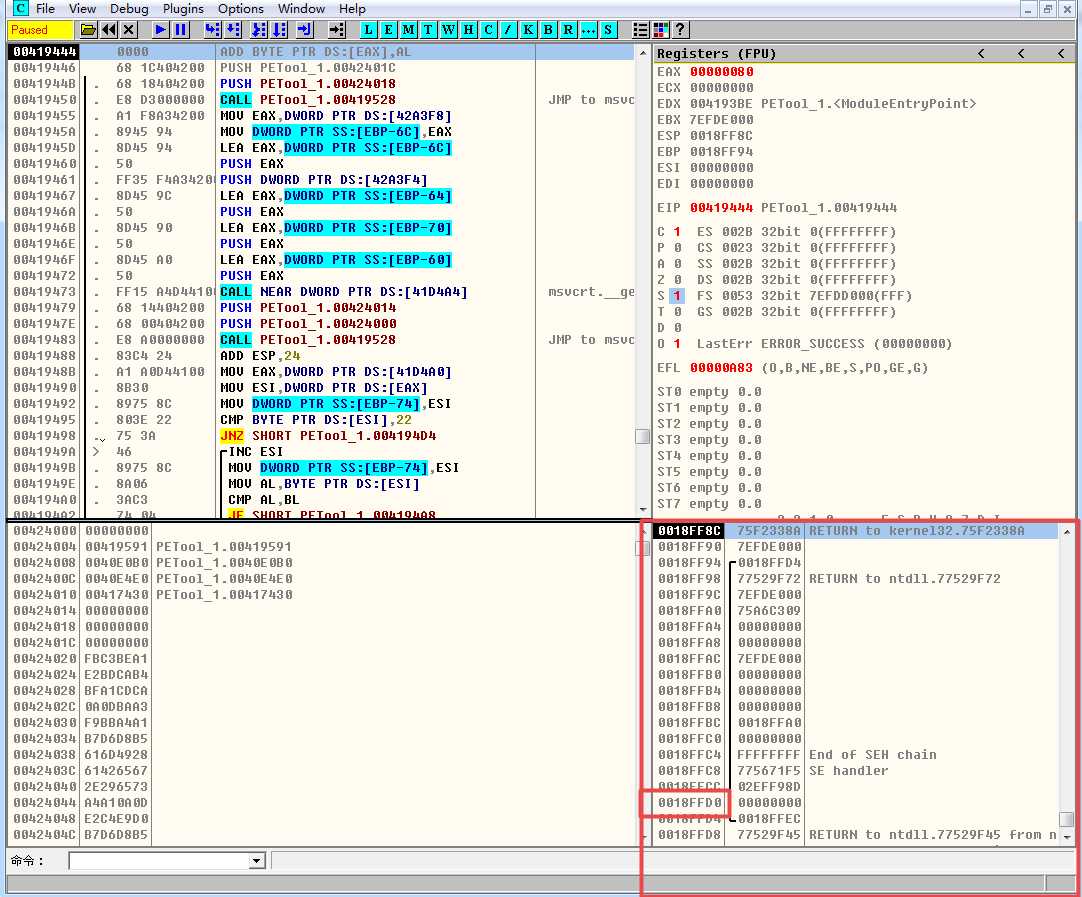The image size is (1082, 897).
Task: Toggle the Z flag value in registers
Action: click(675, 280)
